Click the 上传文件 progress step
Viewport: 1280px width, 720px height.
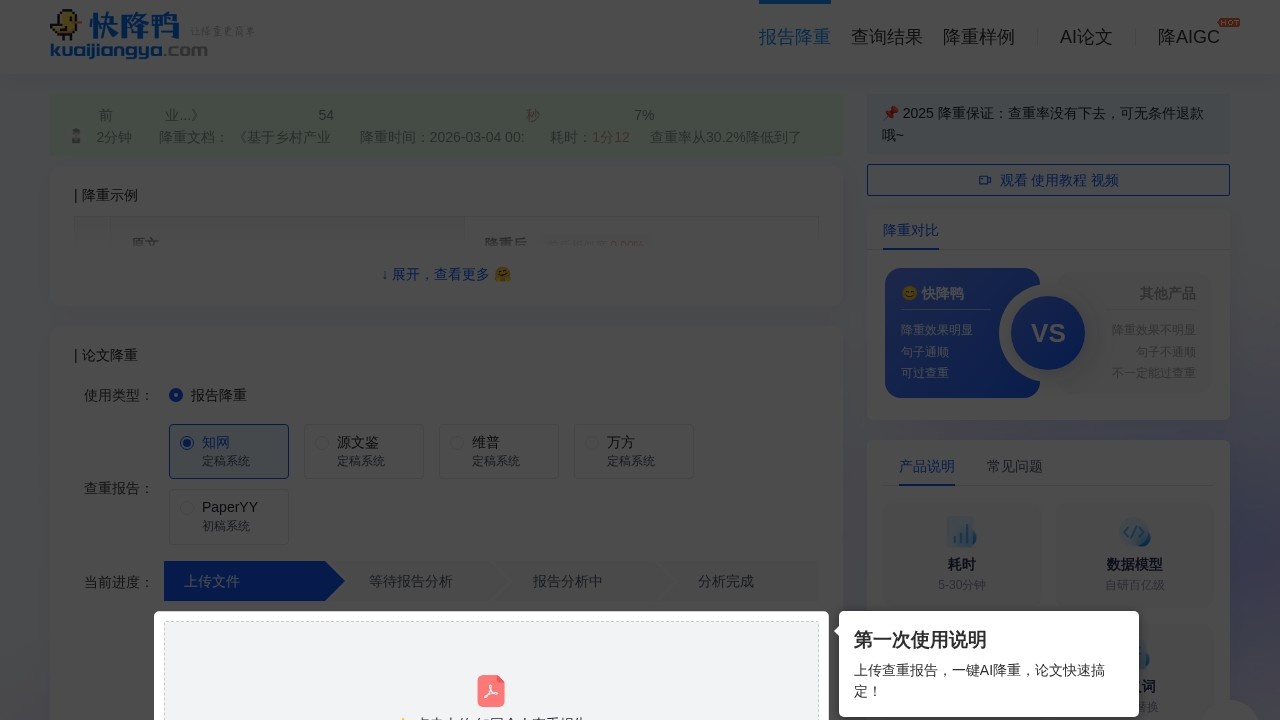pyautogui.click(x=211, y=581)
